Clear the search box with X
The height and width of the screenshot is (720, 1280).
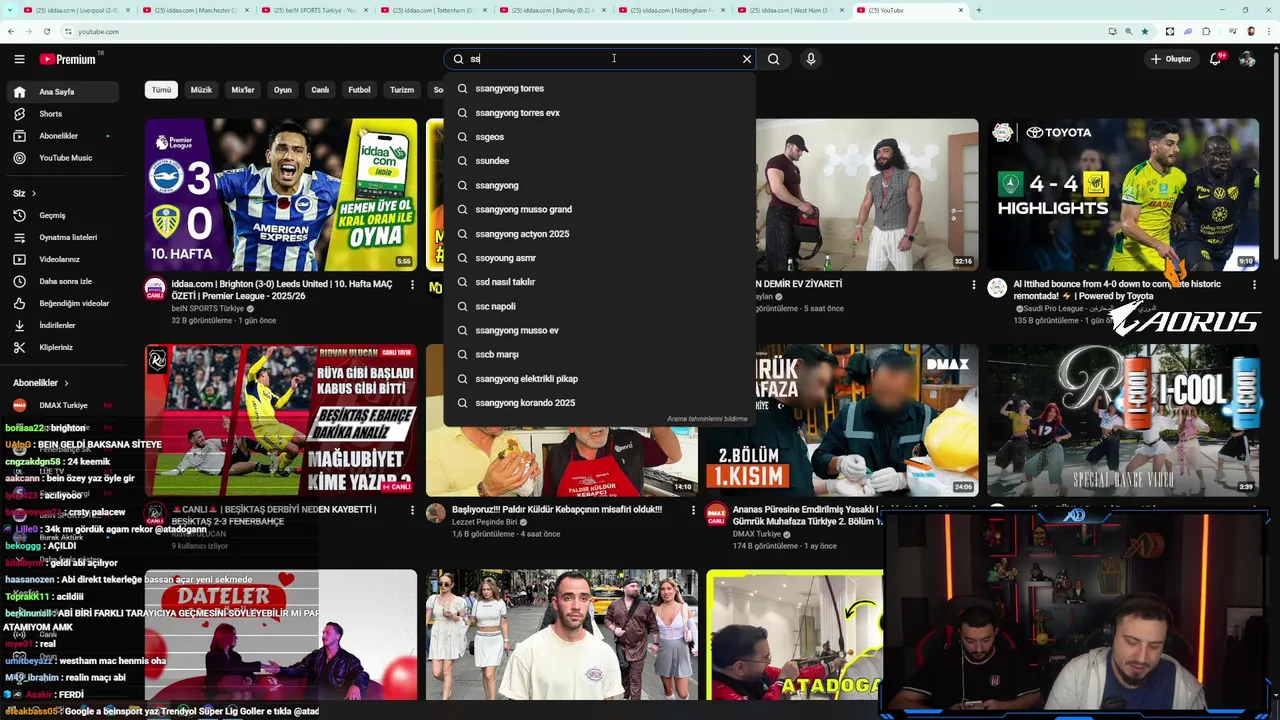point(746,59)
